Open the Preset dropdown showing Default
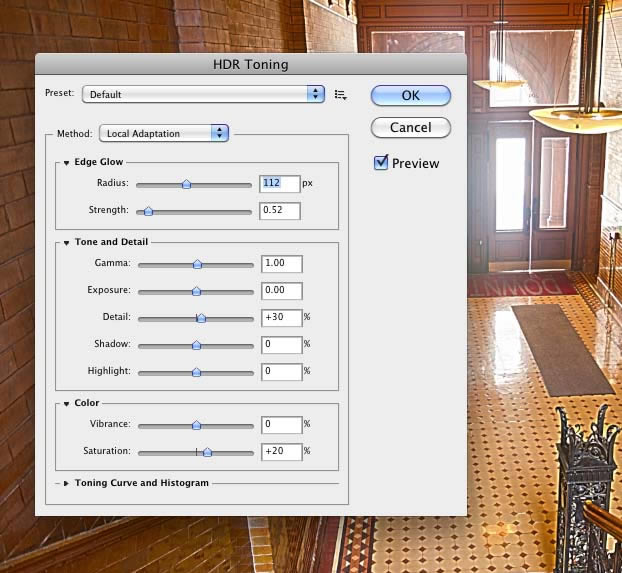This screenshot has height=573, width=622. coord(203,94)
